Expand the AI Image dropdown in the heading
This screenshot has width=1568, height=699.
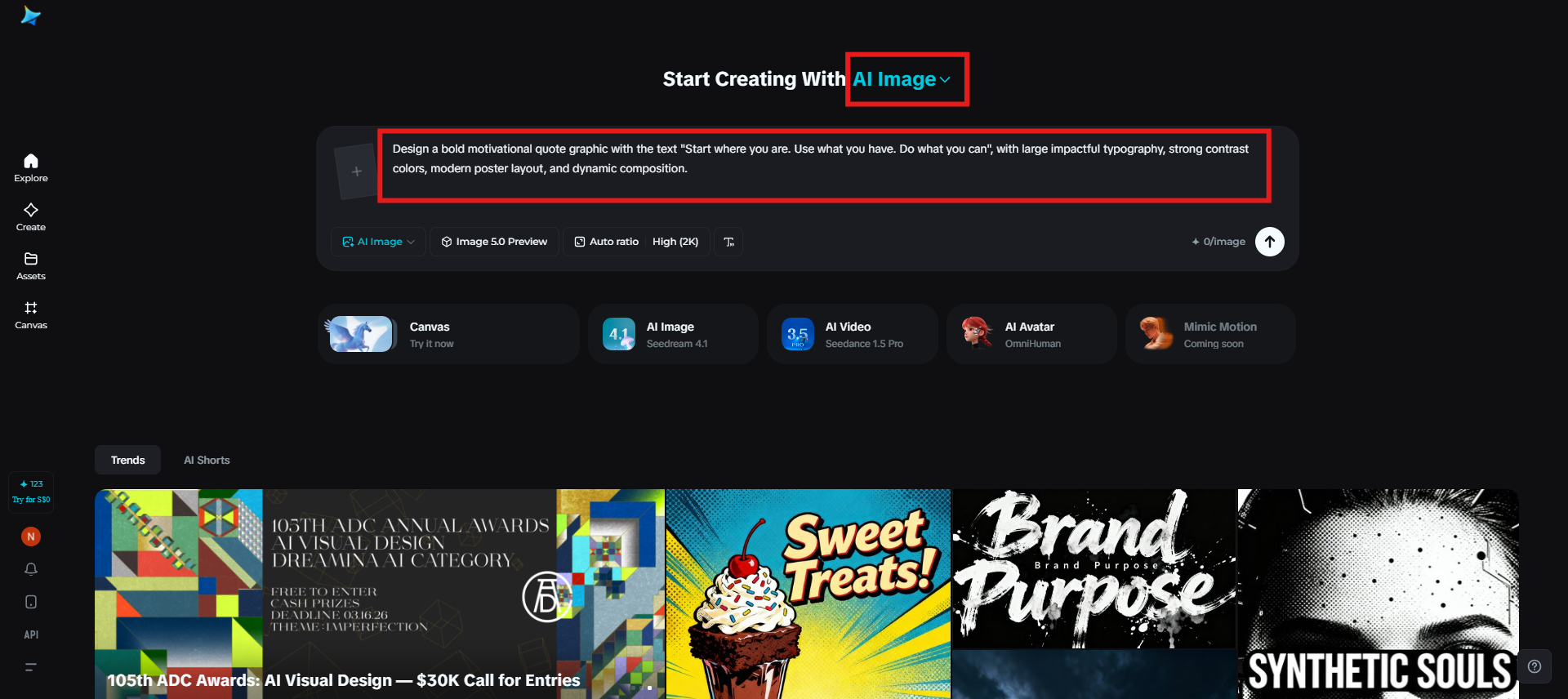pos(902,79)
